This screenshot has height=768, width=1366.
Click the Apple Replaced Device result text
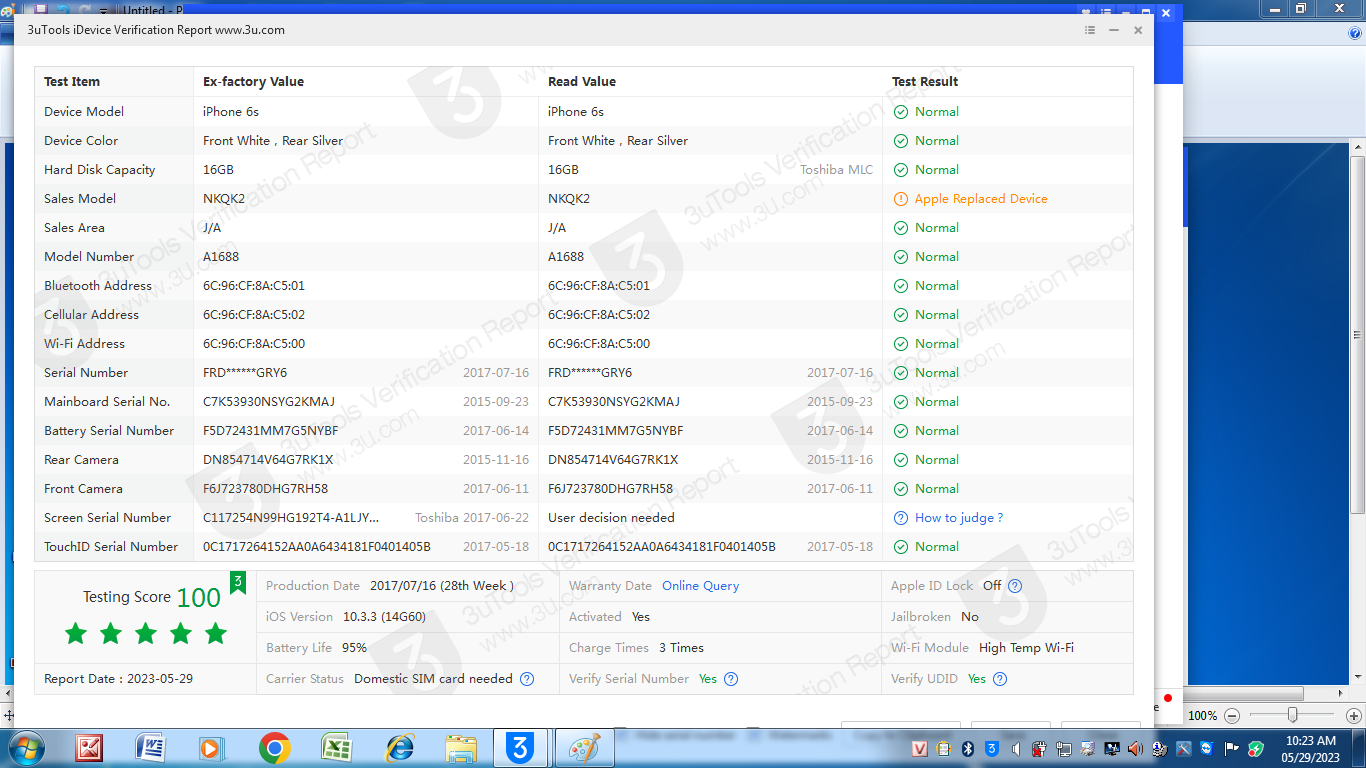pos(981,199)
